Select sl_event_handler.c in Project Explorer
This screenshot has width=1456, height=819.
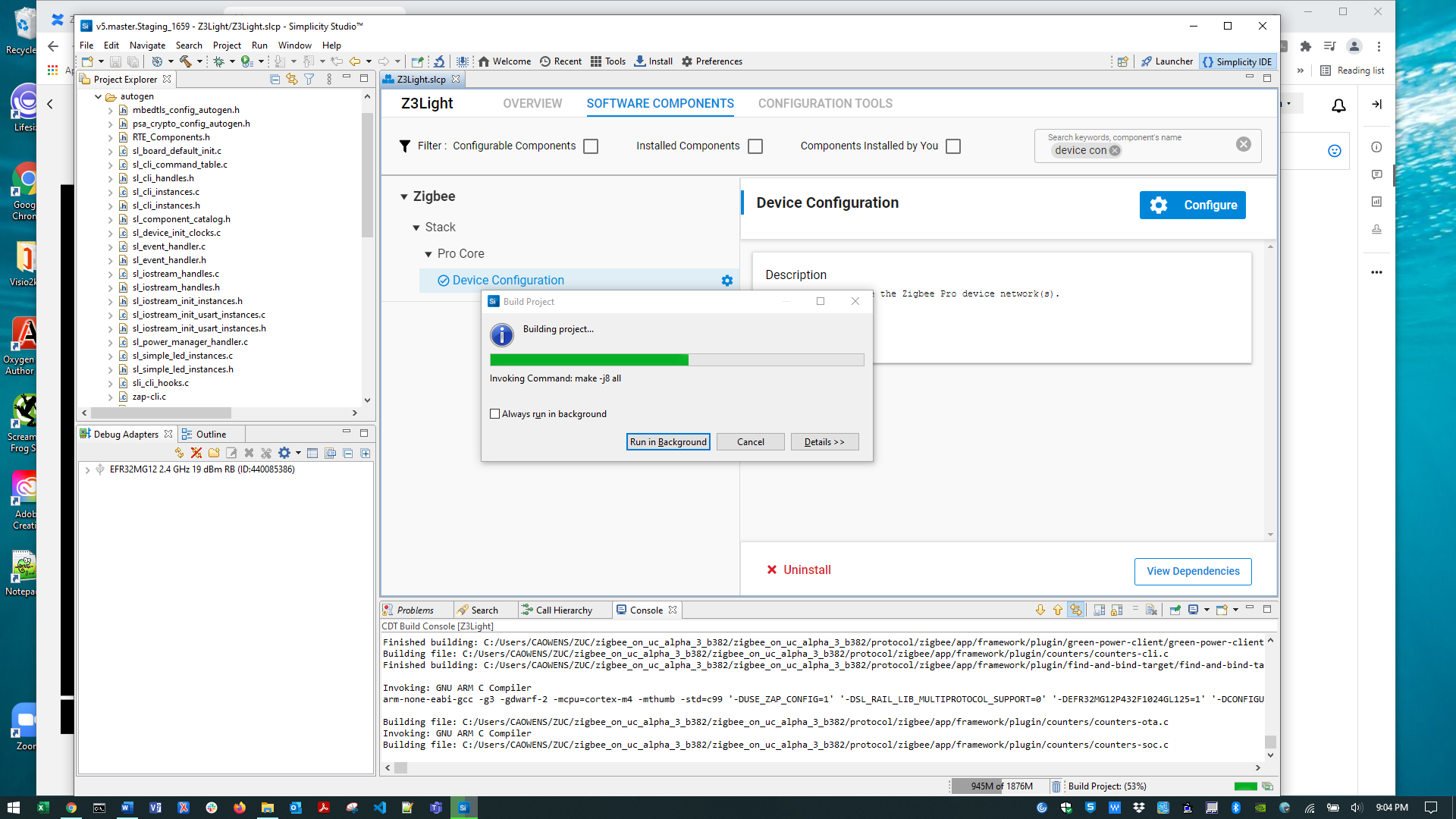pyautogui.click(x=168, y=246)
